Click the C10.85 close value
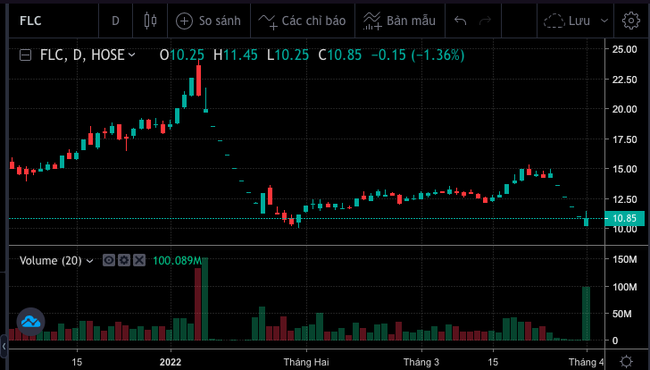Viewport: 650px width, 370px height. [x=340, y=55]
